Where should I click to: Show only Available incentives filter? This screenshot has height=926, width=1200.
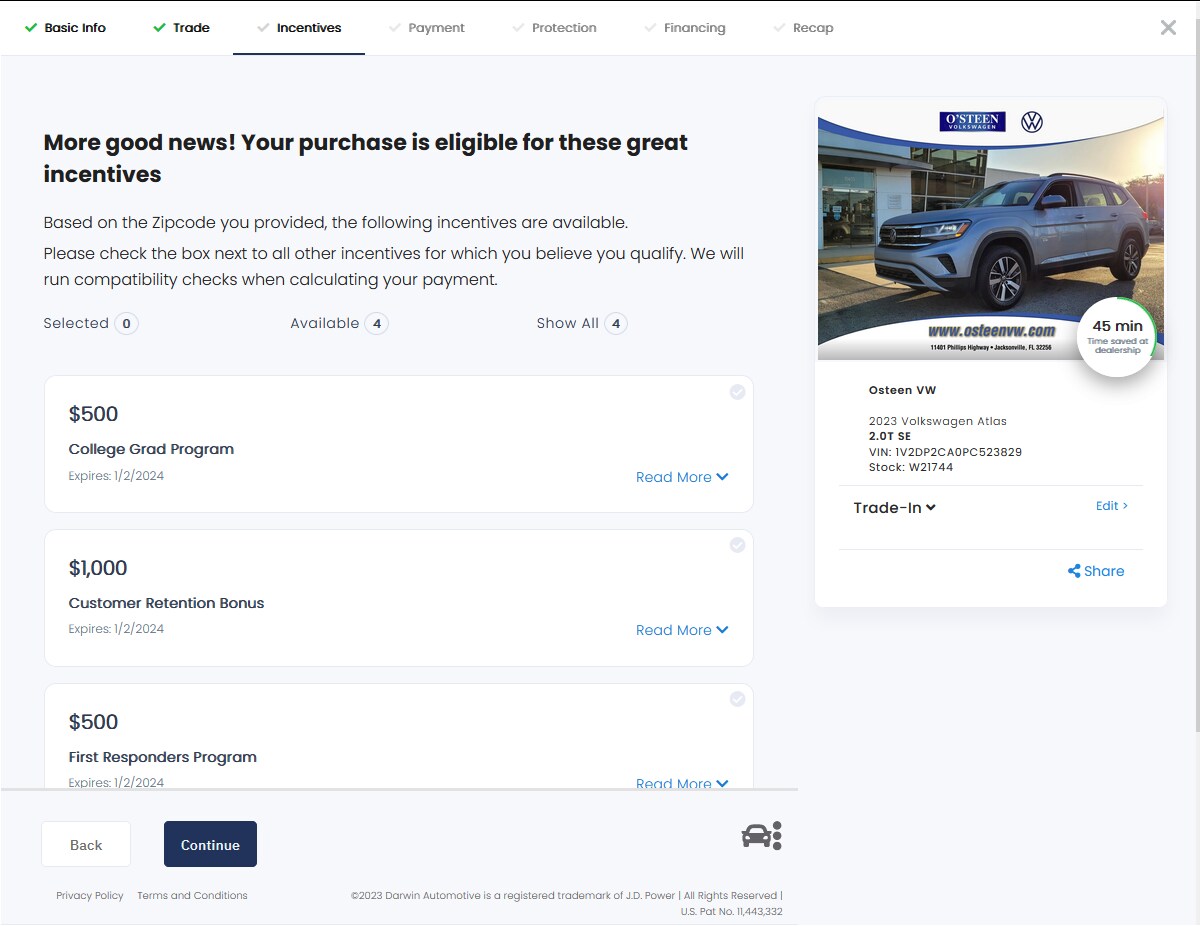338,323
